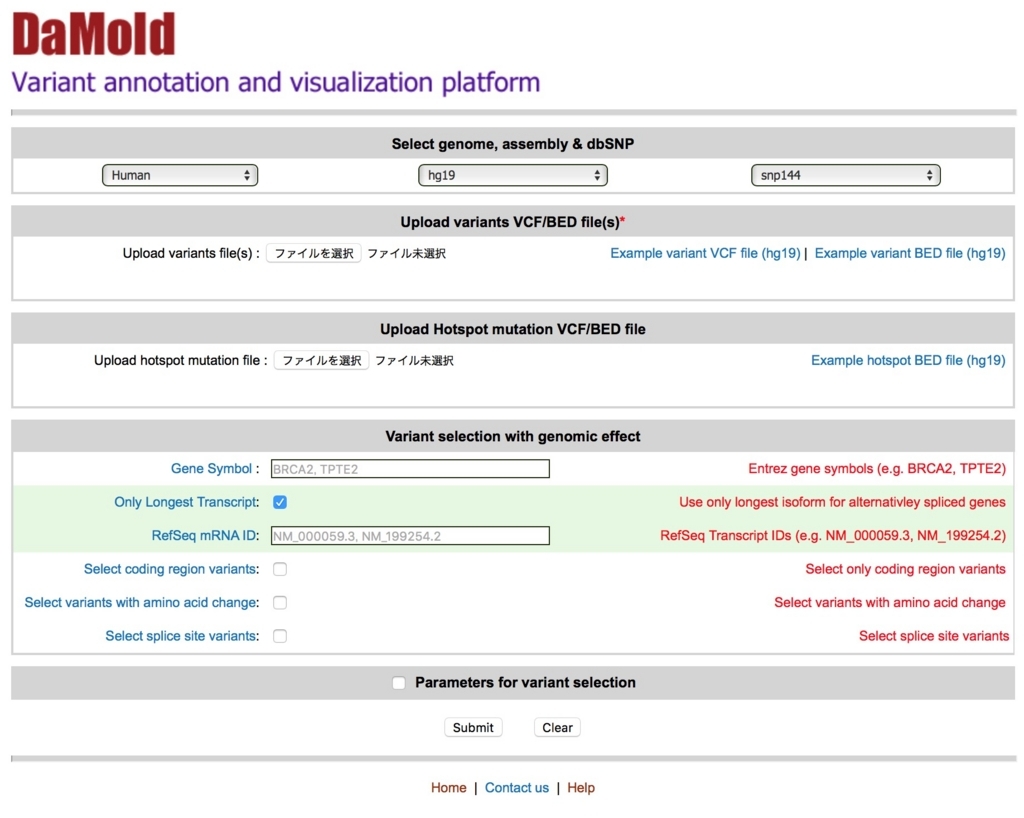Screen dimensions: 1024x818
Task: Choose variants file upload button
Action: coord(313,253)
